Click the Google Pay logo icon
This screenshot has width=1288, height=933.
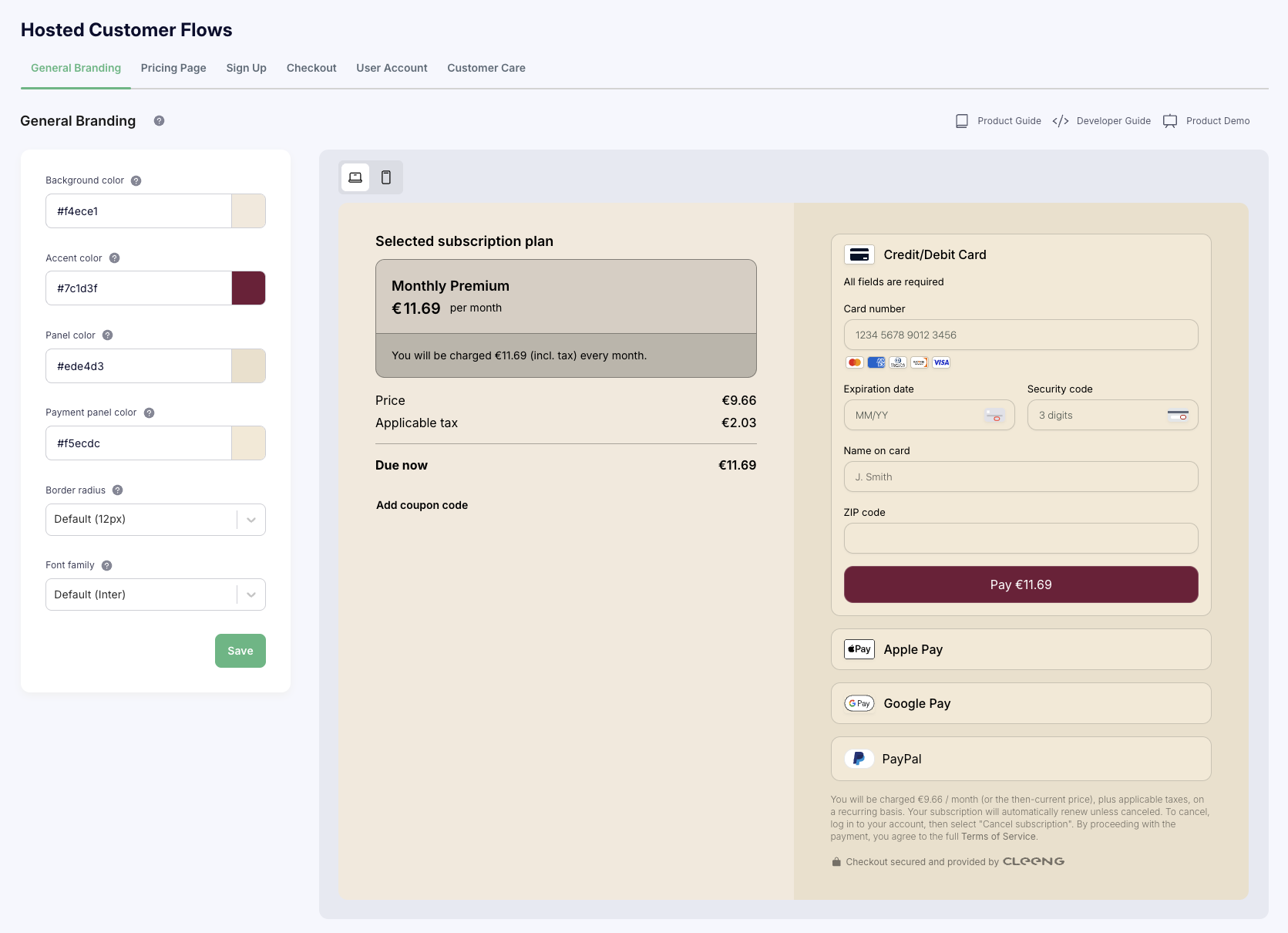pos(859,703)
